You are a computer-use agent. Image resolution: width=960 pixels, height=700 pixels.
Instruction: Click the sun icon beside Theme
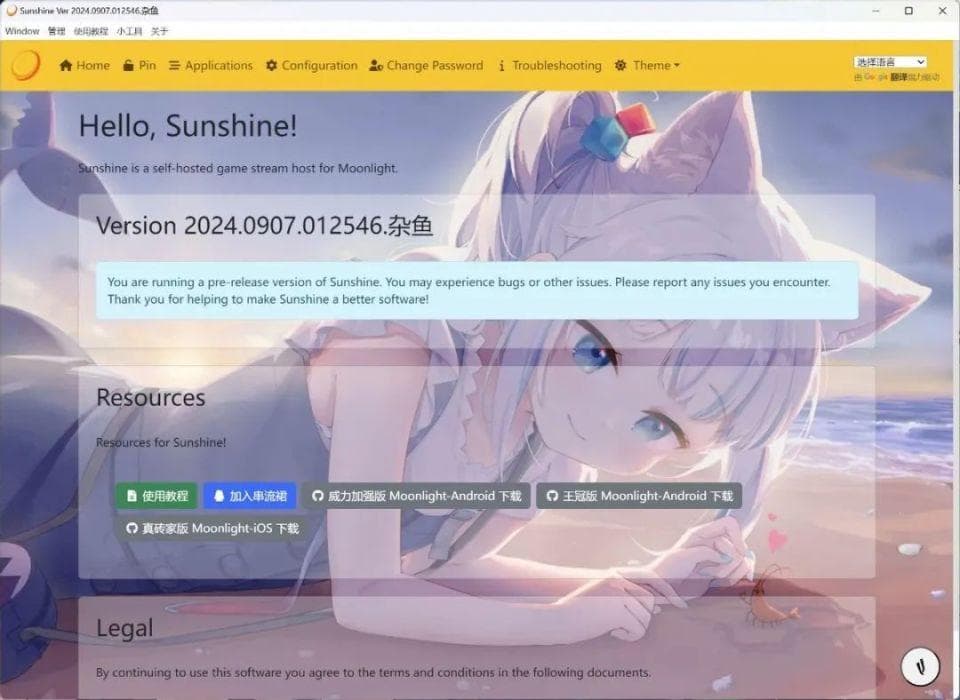[620, 65]
